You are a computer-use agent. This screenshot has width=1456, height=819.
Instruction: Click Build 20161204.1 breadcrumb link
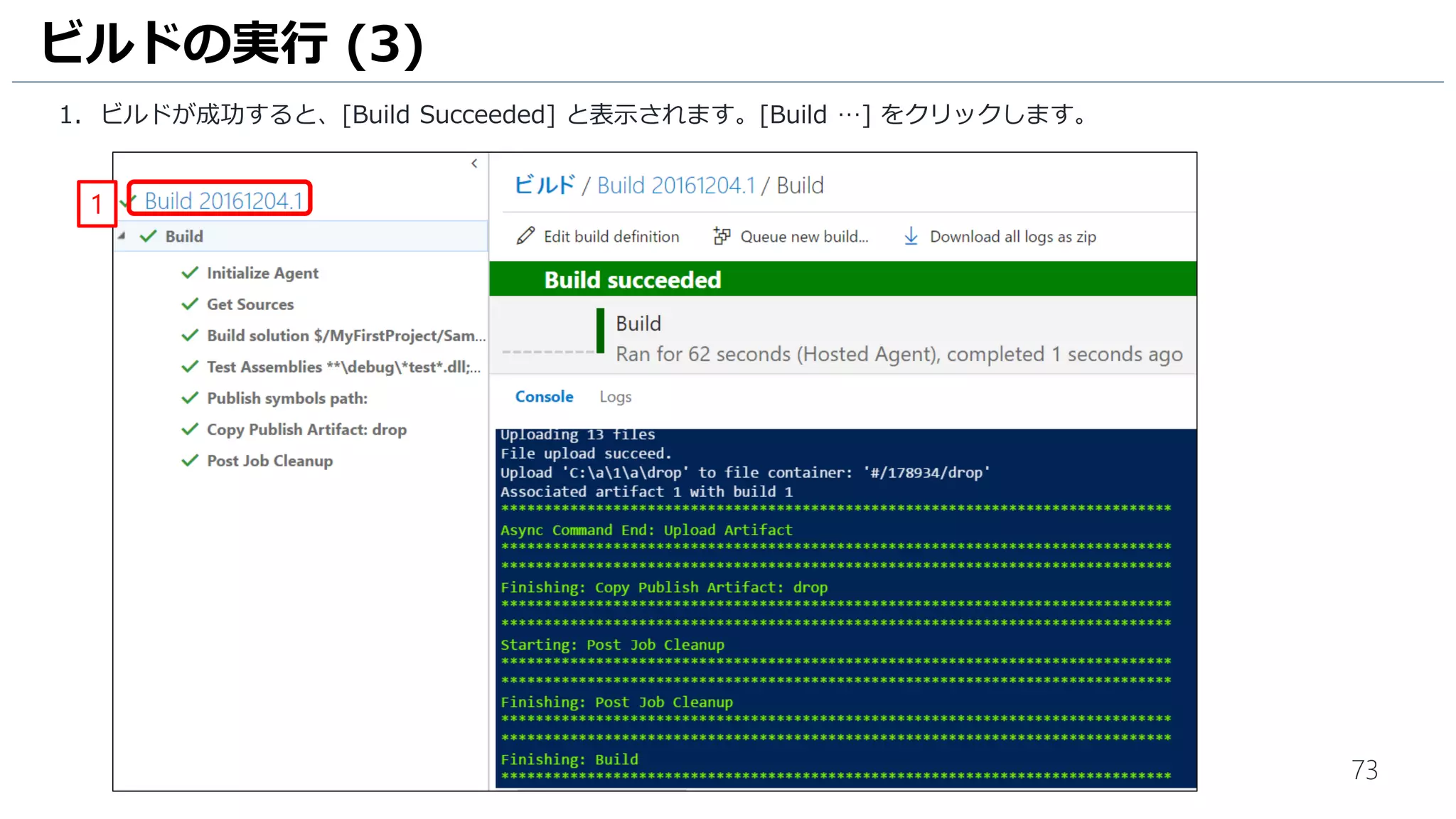pos(676,186)
